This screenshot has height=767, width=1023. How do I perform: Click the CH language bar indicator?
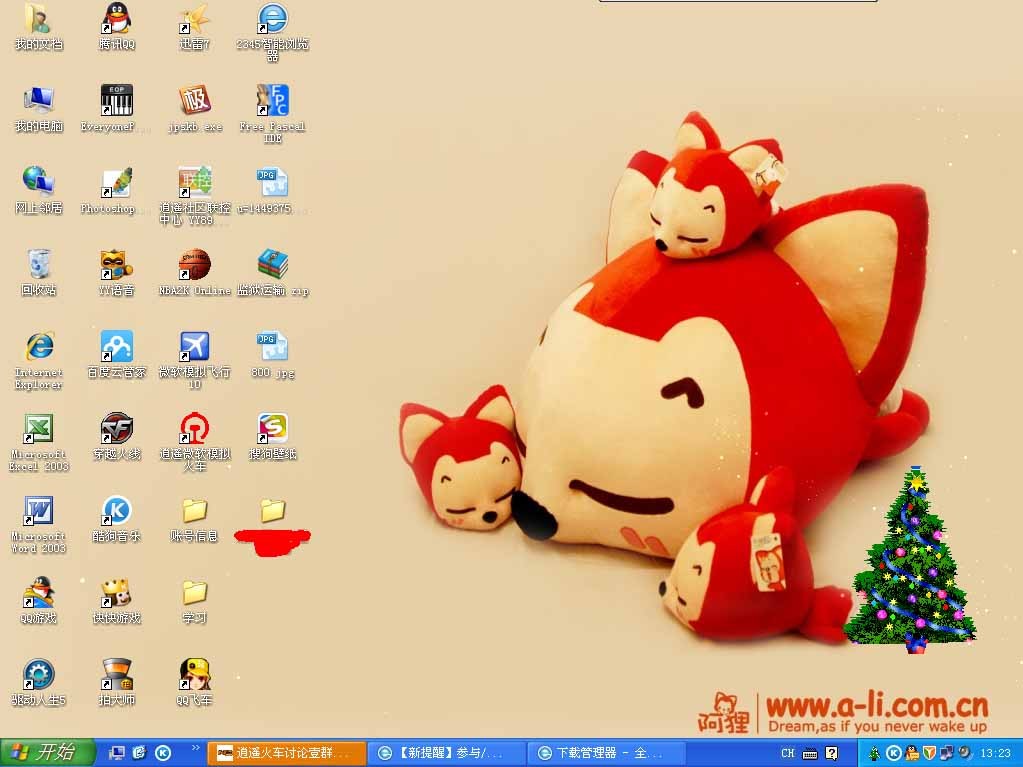pos(788,753)
